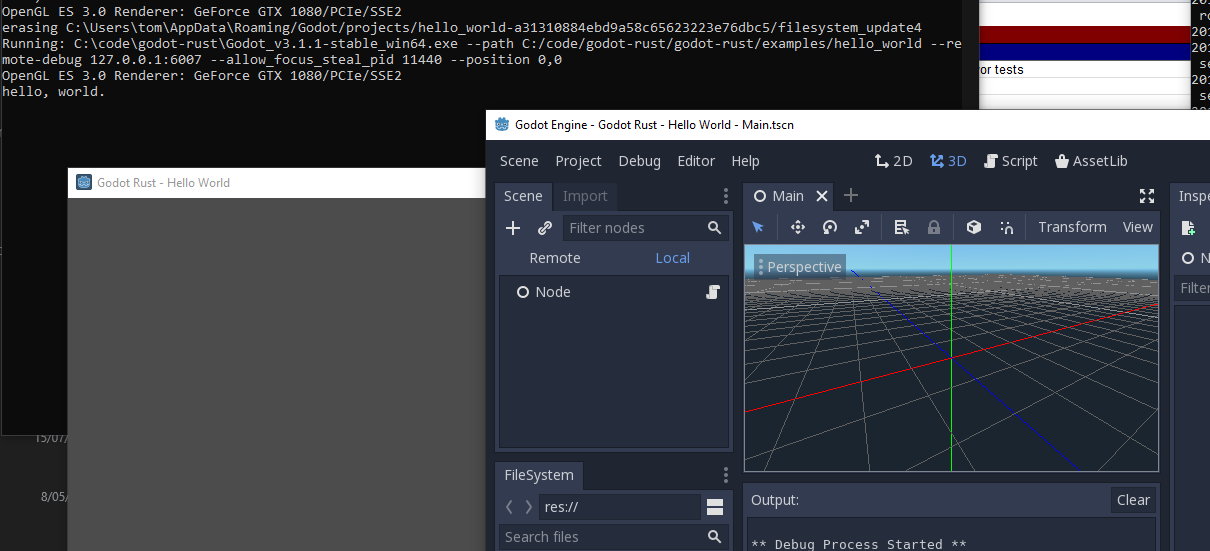Clear the Output log
The image size is (1210, 551).
pyautogui.click(x=1133, y=500)
